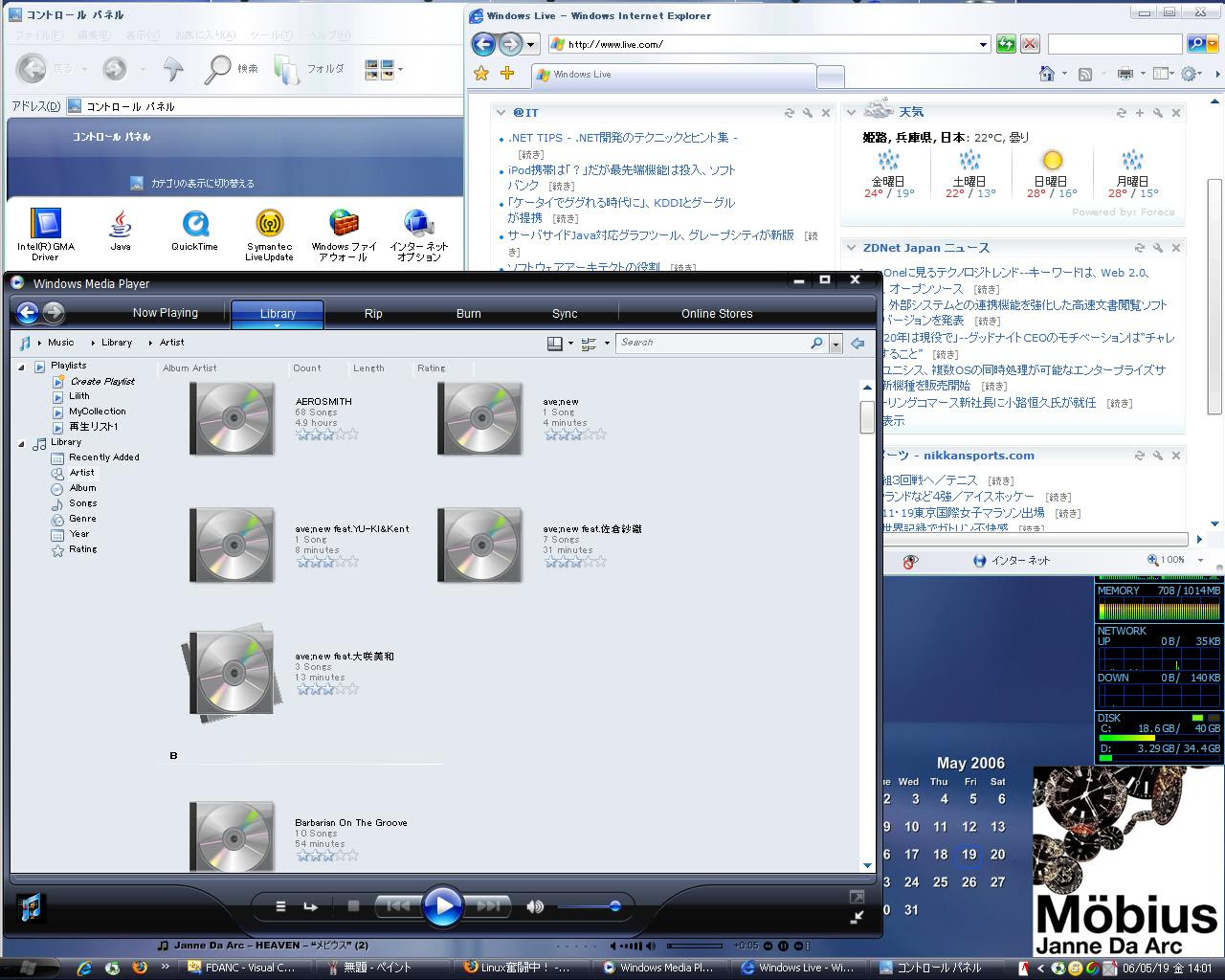Viewport: 1225px width, 980px height.
Task: Switch to the Burn tab
Action: 469,313
